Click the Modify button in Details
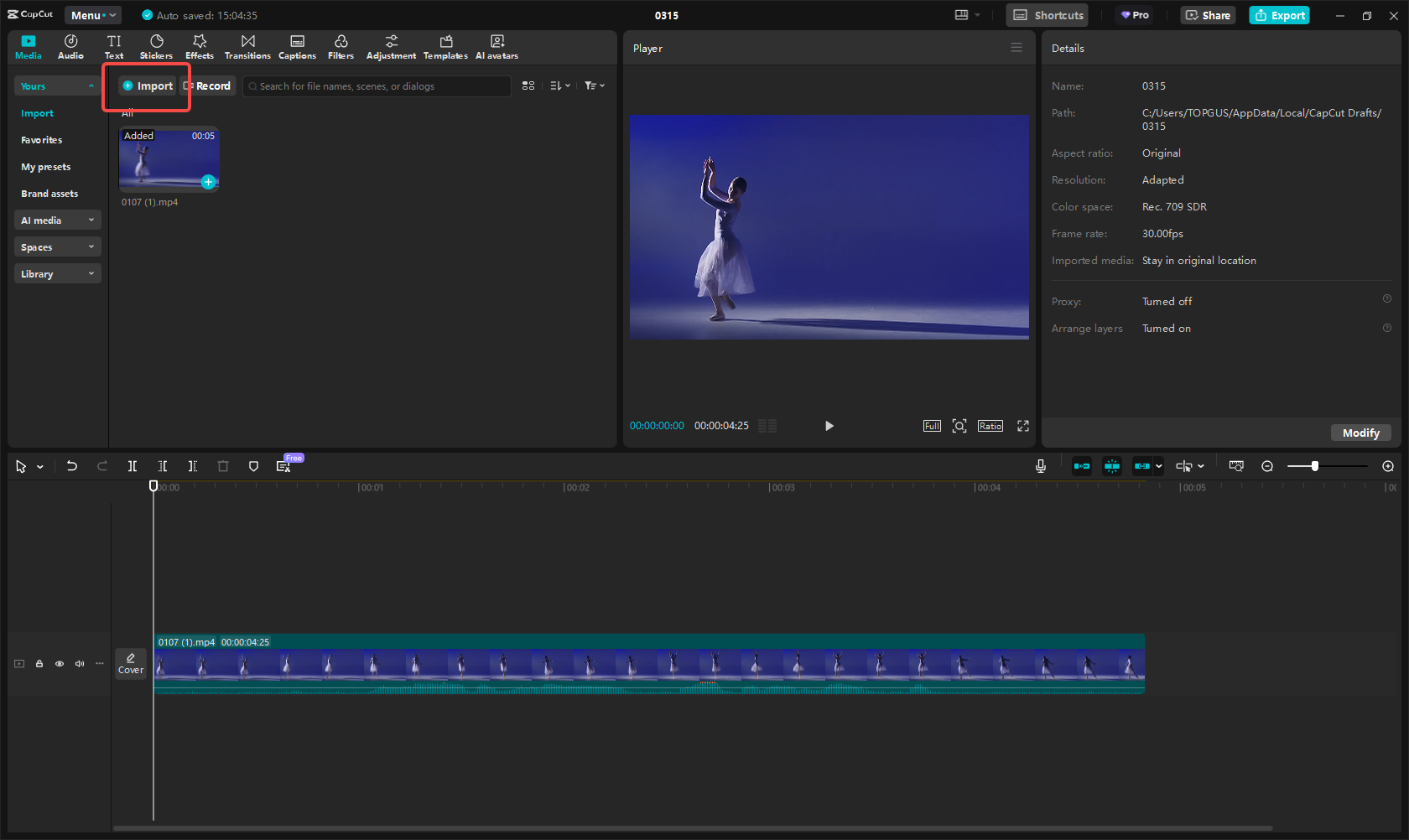1409x840 pixels. coord(1360,433)
